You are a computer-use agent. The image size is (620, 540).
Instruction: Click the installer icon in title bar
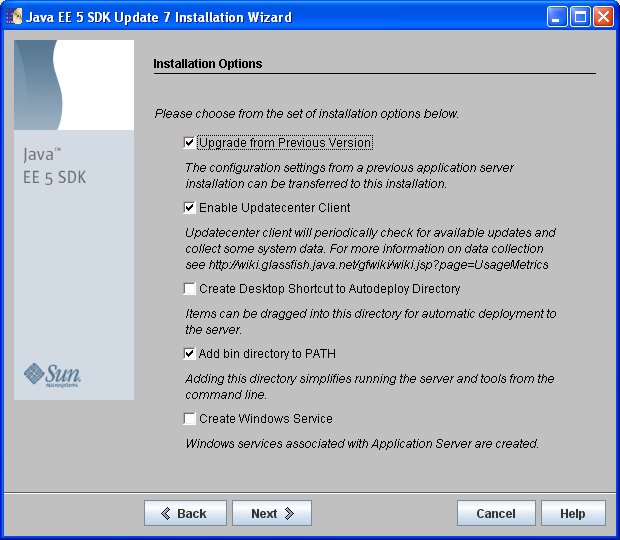tap(14, 17)
